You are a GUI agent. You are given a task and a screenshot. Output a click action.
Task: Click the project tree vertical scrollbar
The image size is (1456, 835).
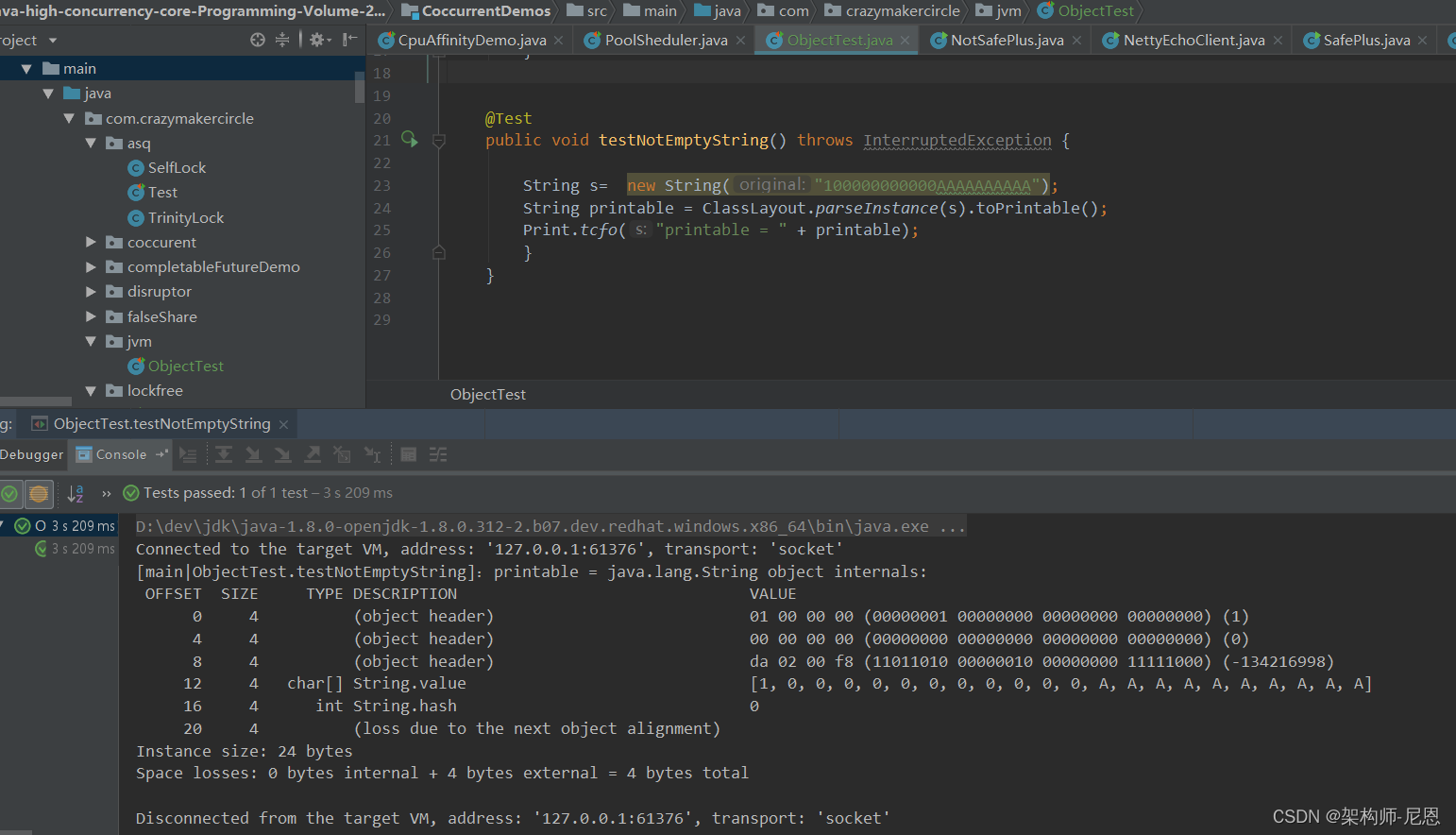tap(359, 86)
